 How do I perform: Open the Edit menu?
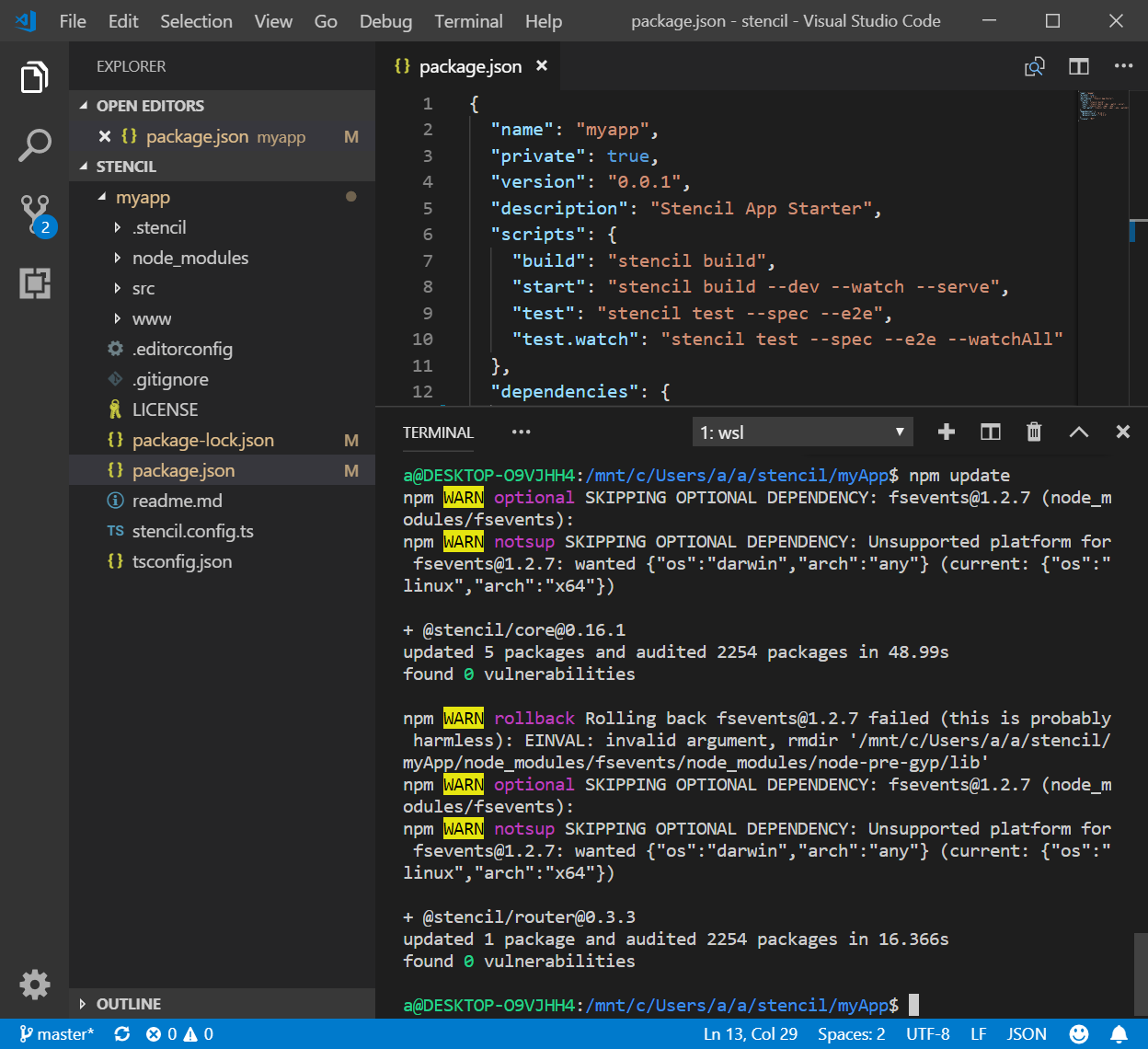click(123, 21)
